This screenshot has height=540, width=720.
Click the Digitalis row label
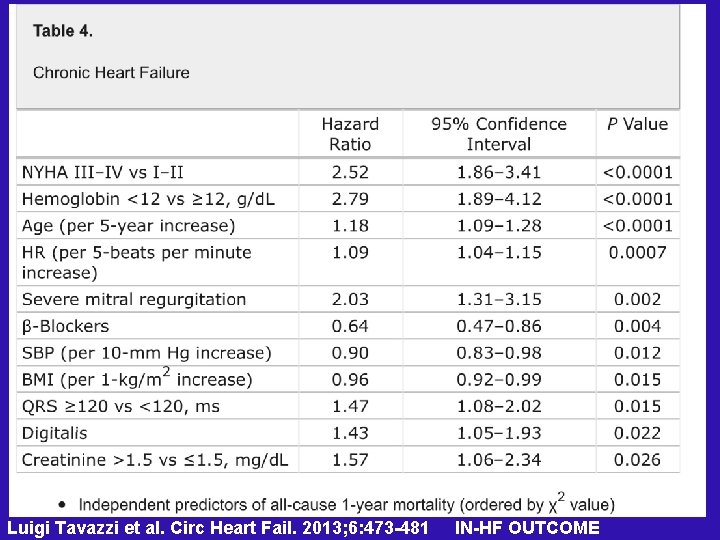point(54,433)
